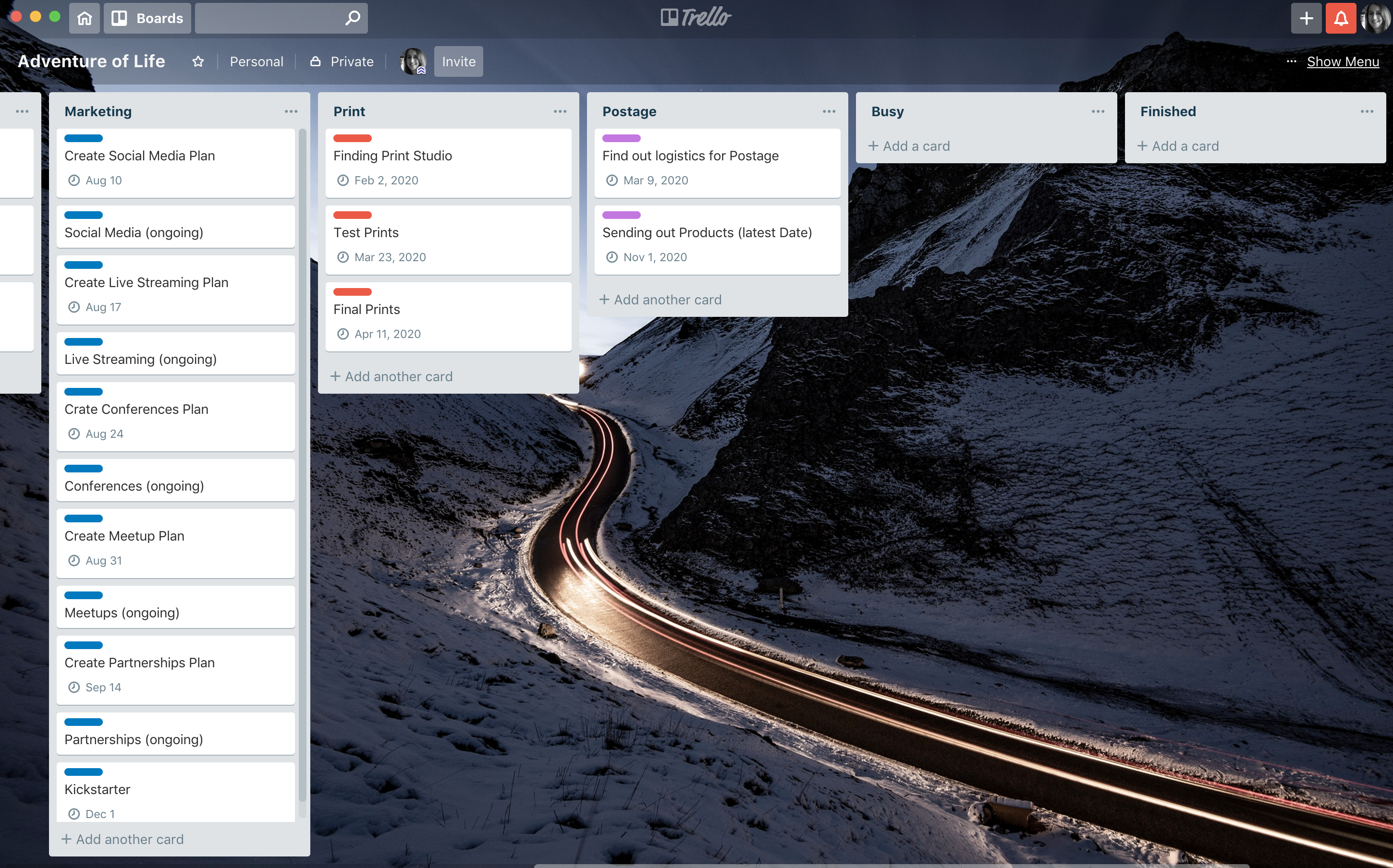Add a card to the Finished list

[1178, 146]
